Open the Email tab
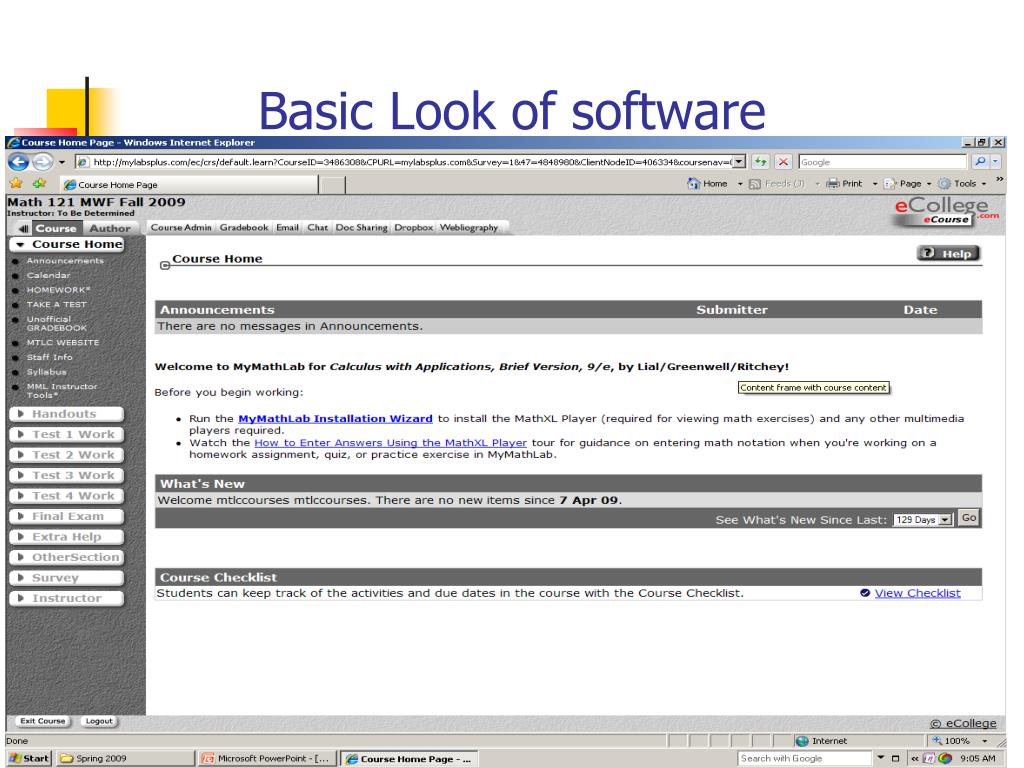Image resolution: width=1024 pixels, height=768 pixels. [287, 227]
